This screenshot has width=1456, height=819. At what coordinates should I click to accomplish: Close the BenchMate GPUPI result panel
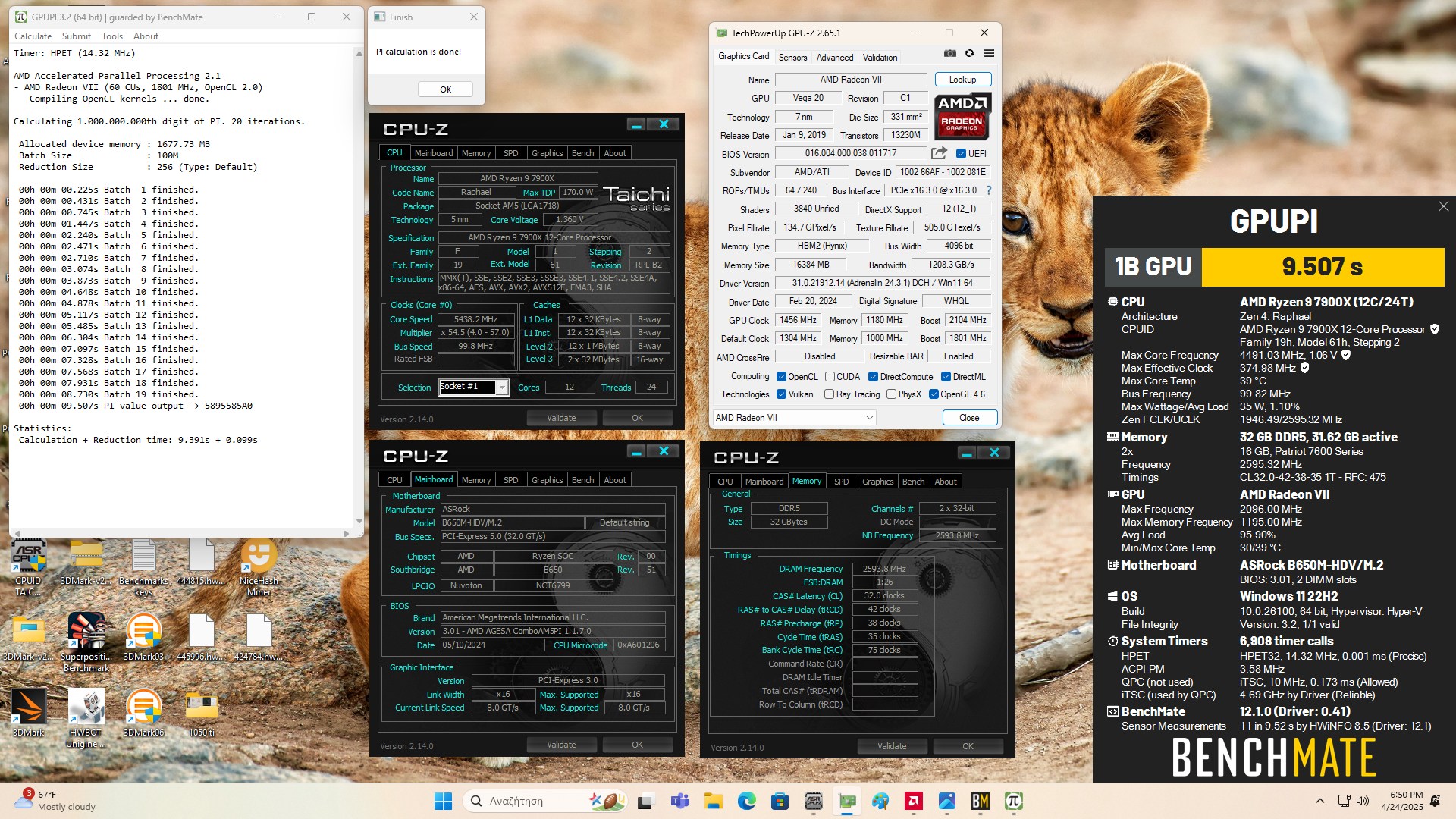click(1443, 206)
